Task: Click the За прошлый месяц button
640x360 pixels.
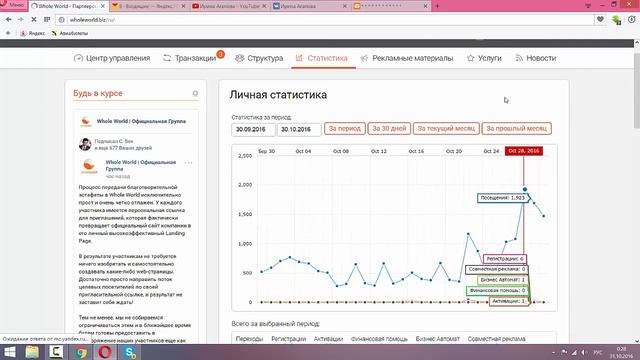Action: tap(516, 129)
